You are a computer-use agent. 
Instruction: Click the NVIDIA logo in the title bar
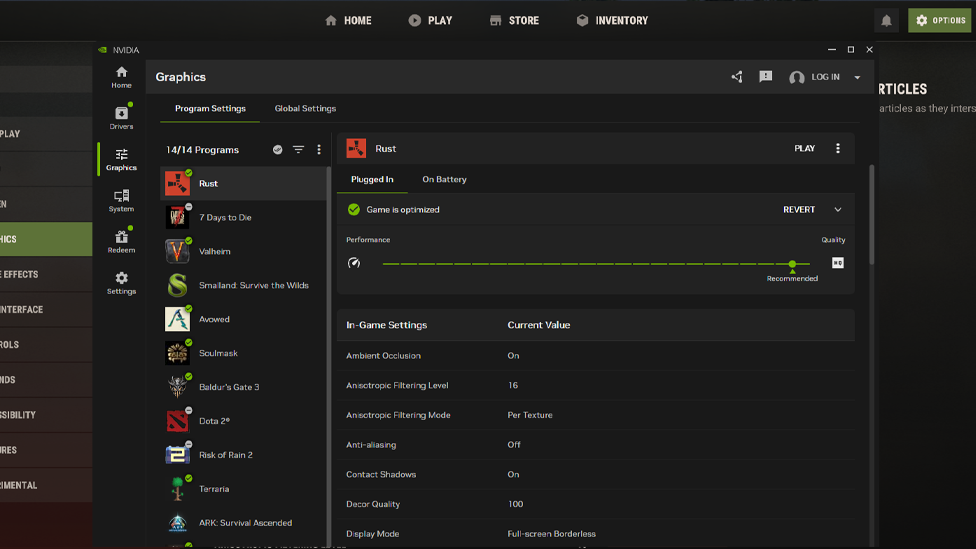[x=103, y=50]
